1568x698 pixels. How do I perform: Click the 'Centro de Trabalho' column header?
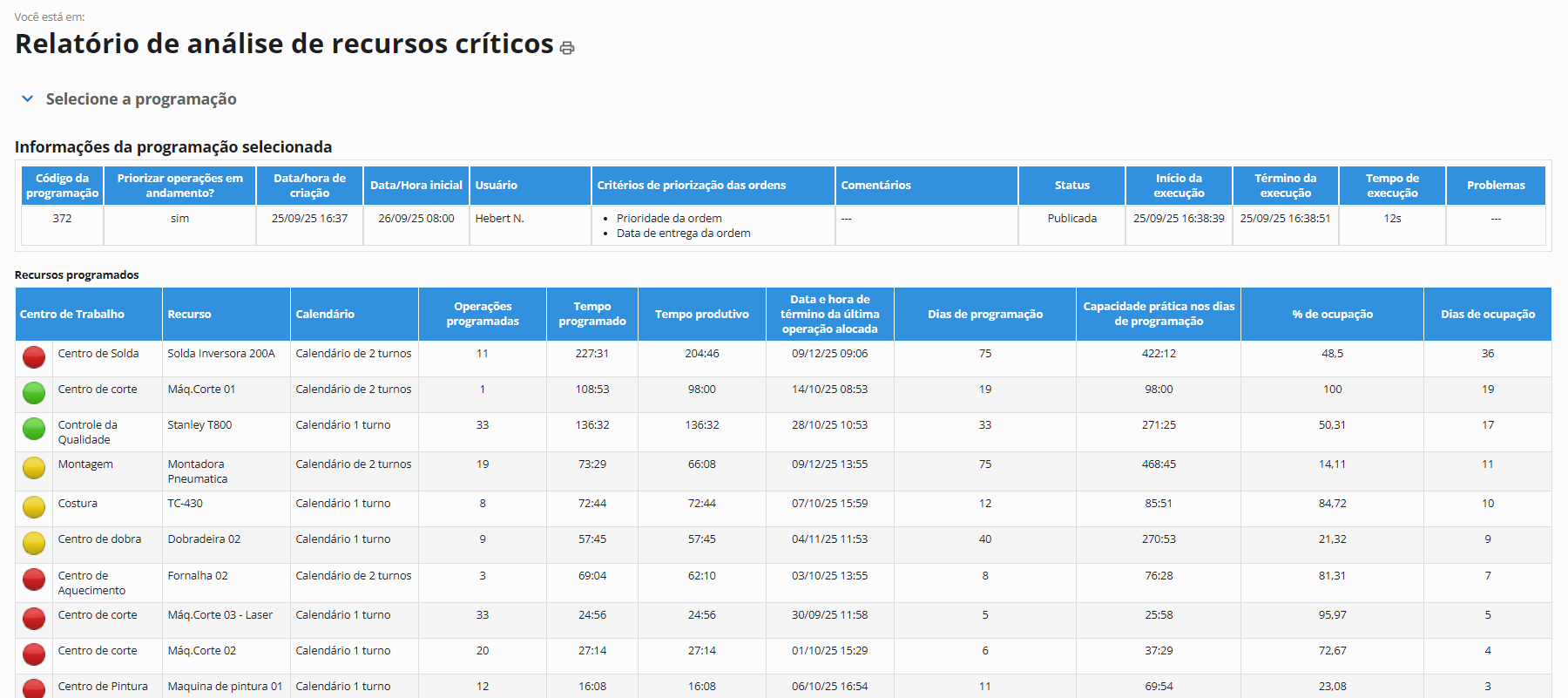tap(72, 315)
